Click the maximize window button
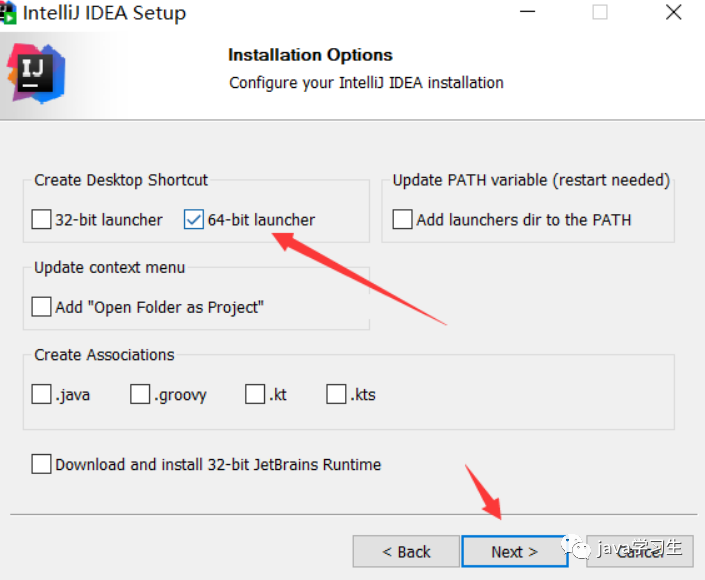Viewport: 705px width, 580px height. click(600, 13)
